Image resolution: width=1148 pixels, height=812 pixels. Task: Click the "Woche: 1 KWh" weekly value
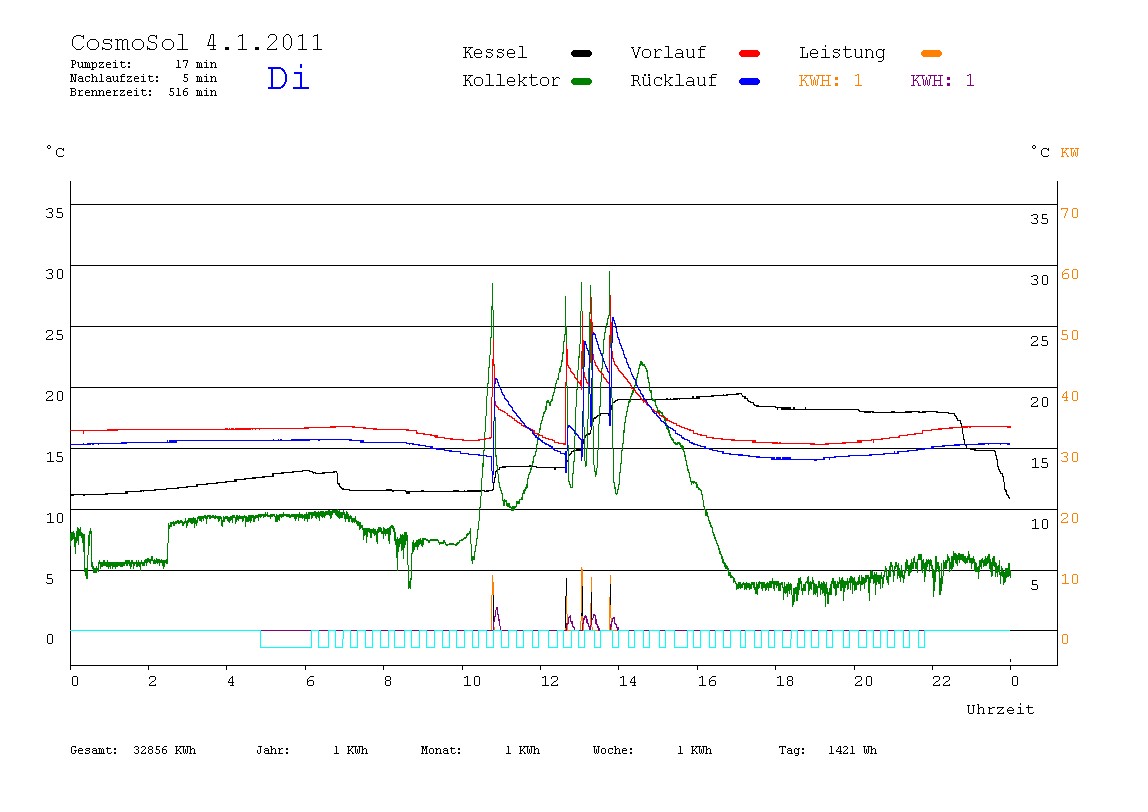[x=652, y=750]
